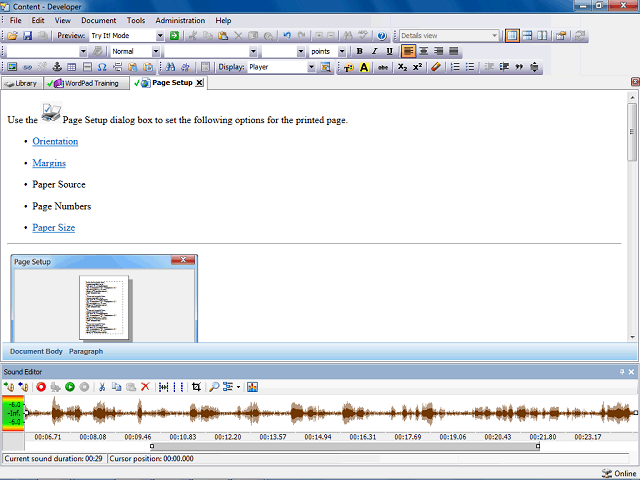
Task: Click the waveform horizontal scroll bar
Action: coord(345,447)
